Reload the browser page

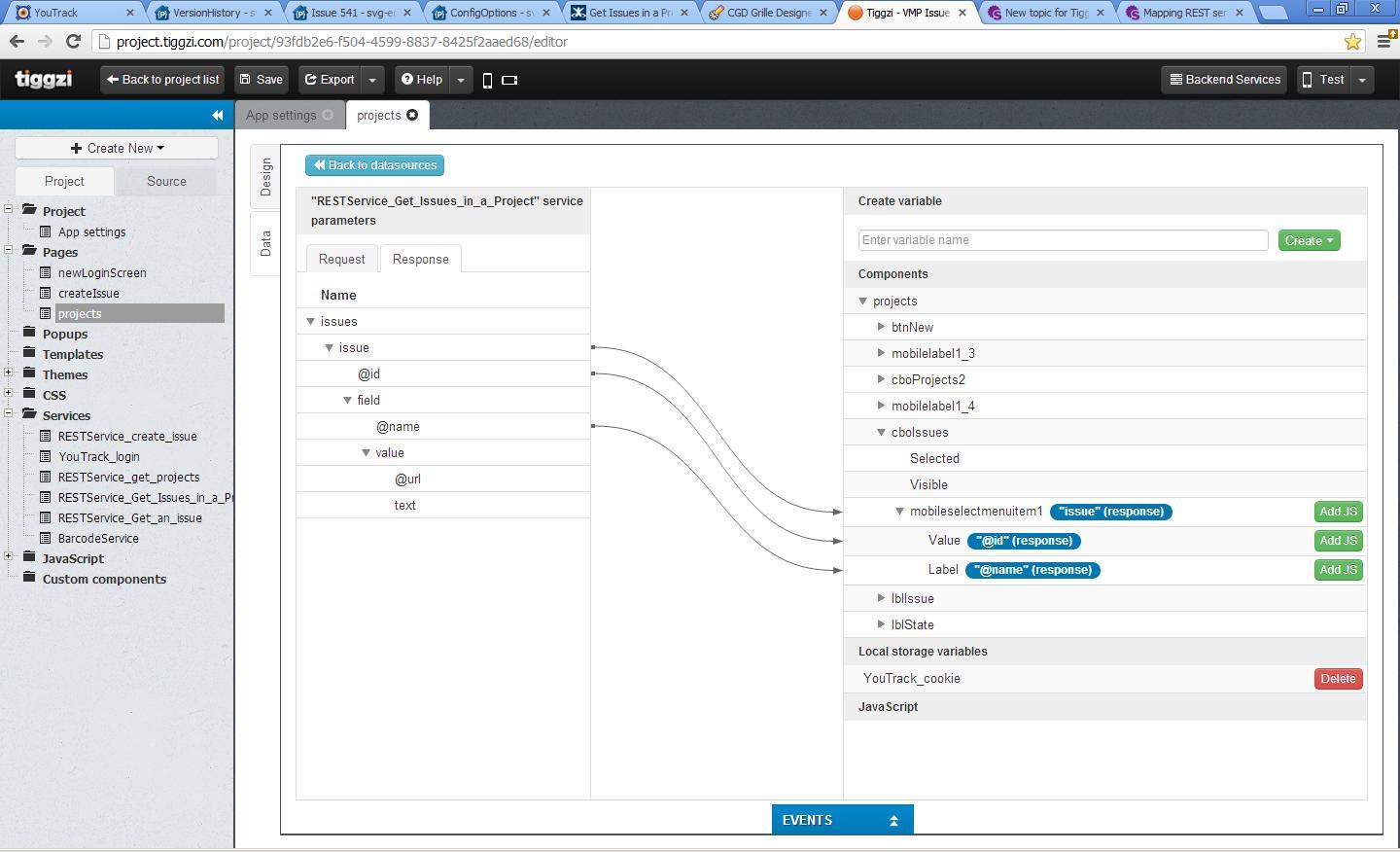point(73,42)
